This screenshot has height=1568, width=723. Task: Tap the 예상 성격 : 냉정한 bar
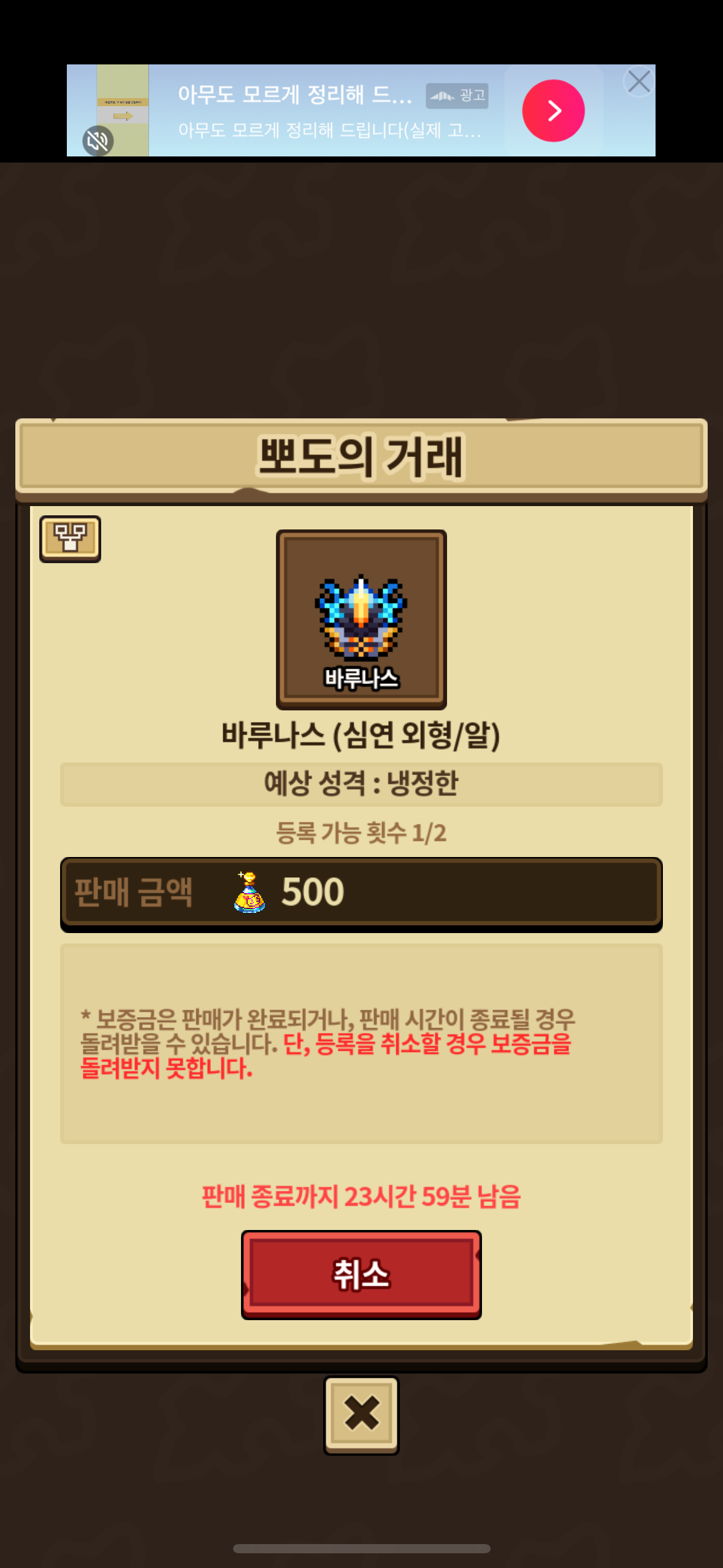361,784
